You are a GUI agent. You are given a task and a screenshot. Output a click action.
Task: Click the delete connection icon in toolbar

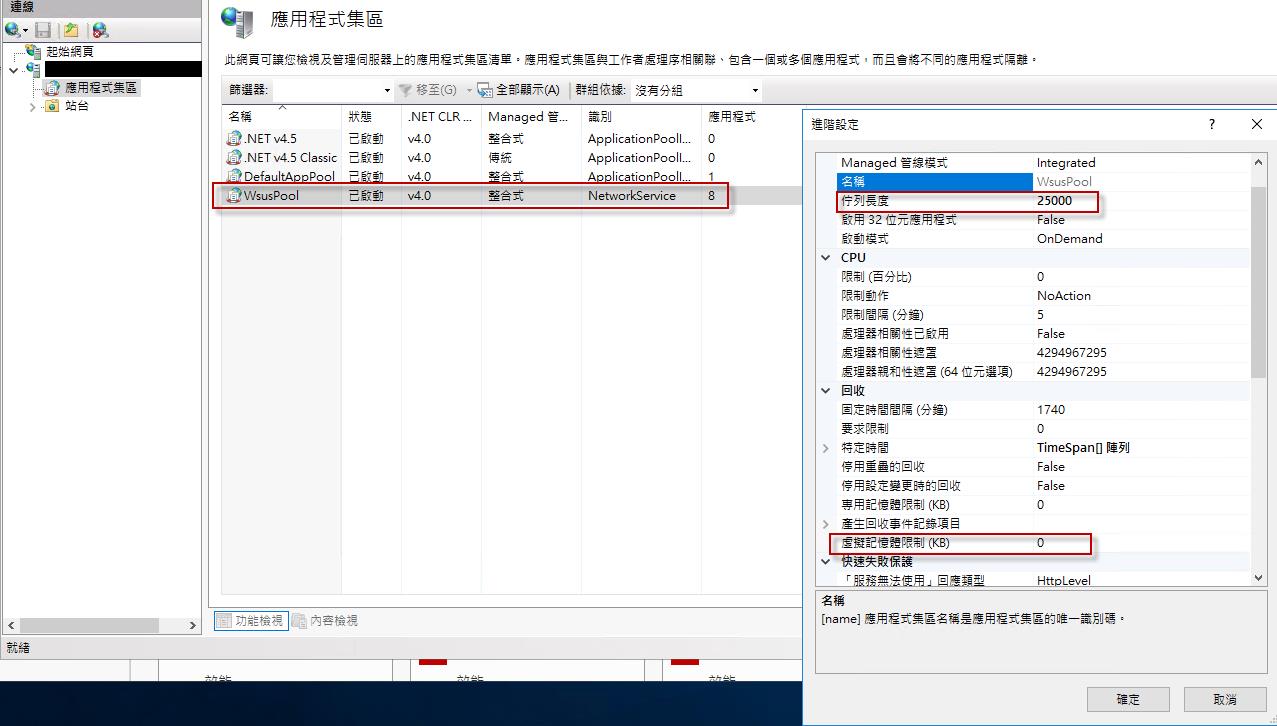pyautogui.click(x=100, y=30)
